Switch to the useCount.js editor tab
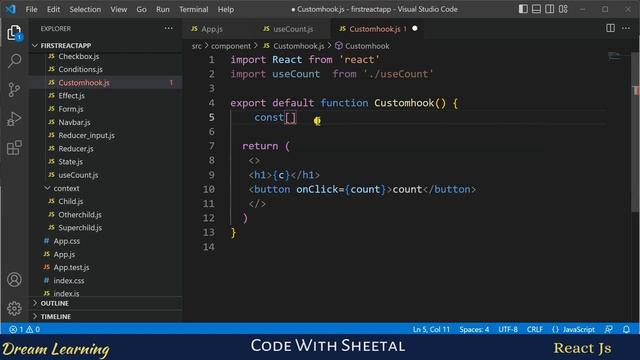 pyautogui.click(x=293, y=29)
